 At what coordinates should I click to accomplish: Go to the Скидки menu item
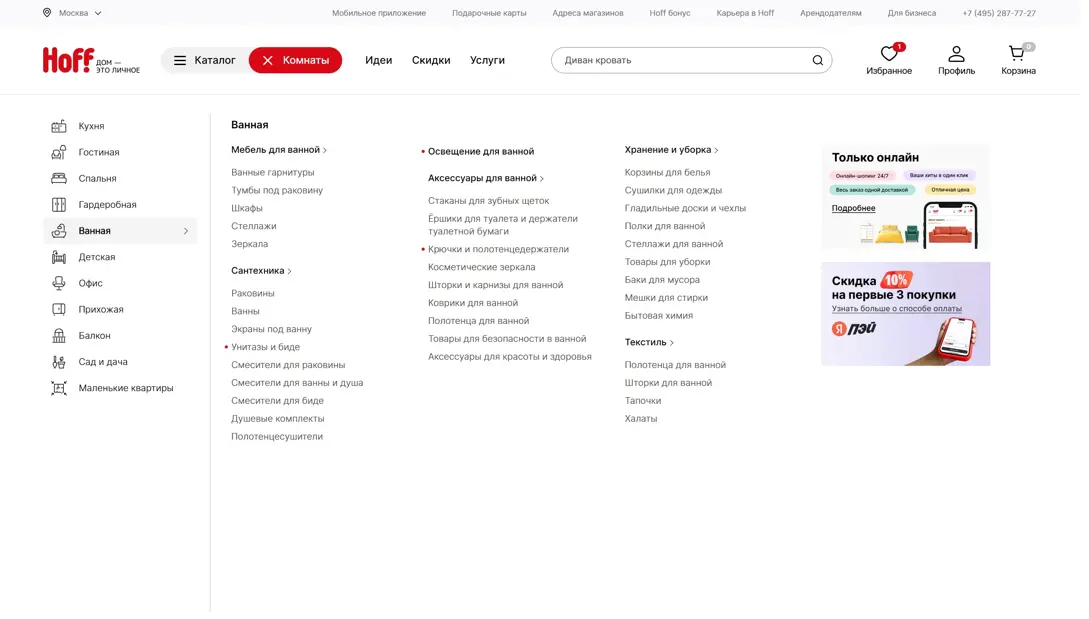tap(431, 60)
